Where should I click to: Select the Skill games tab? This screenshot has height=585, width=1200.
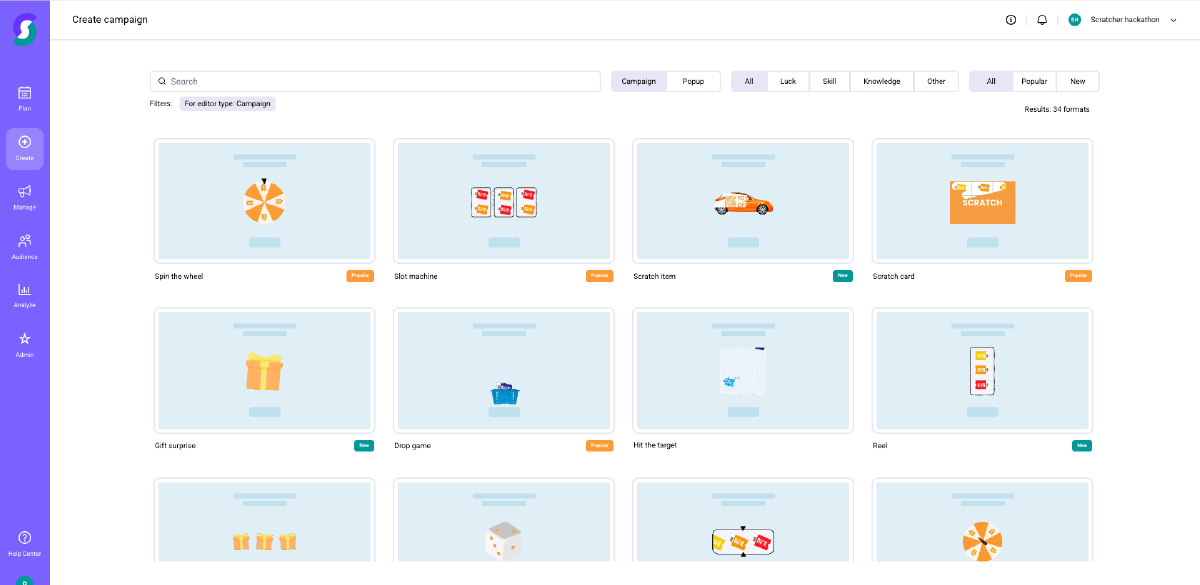(x=829, y=81)
